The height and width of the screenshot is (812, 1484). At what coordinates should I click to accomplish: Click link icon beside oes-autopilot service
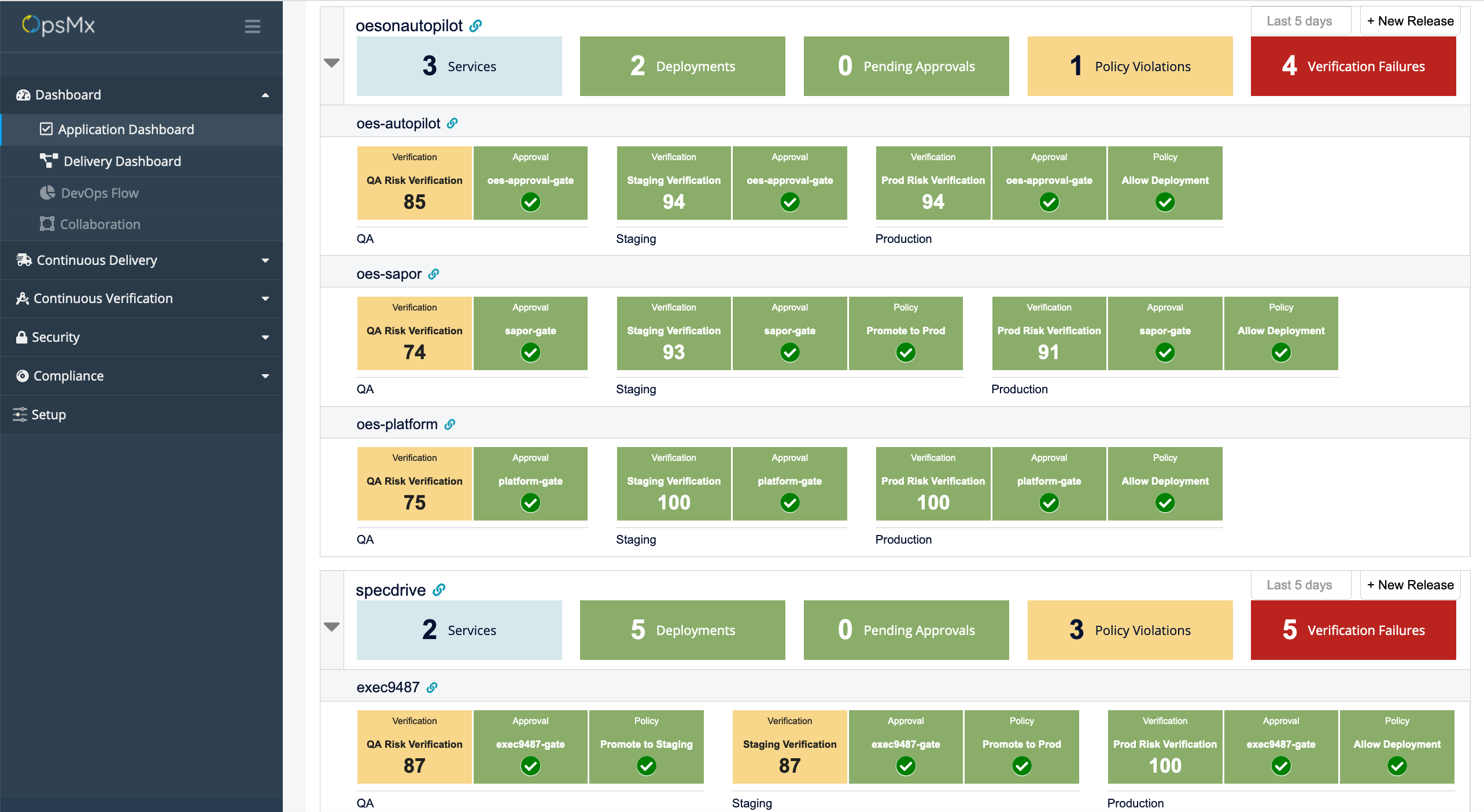coord(452,123)
